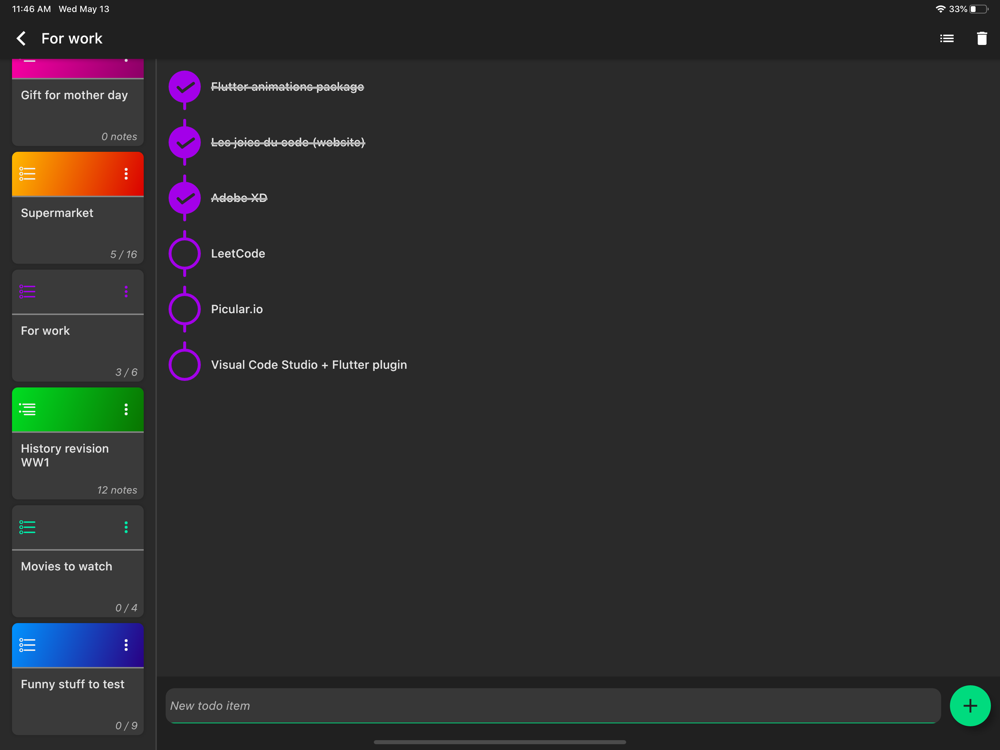Click the Wed May 13 date
This screenshot has width=1000, height=750.
[x=84, y=9]
